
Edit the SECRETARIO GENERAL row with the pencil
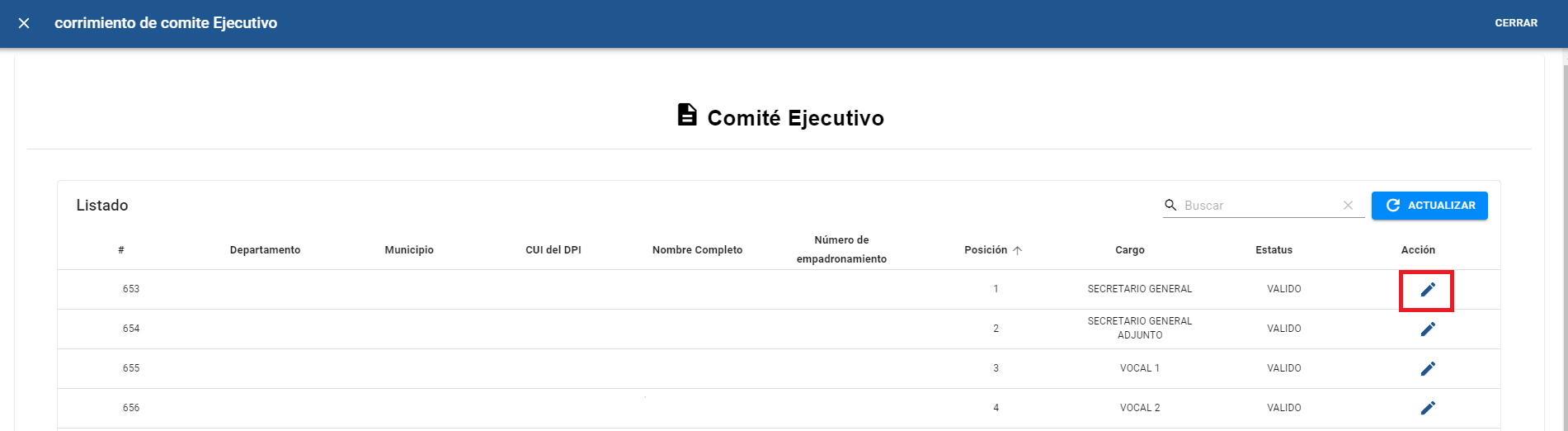[x=1428, y=290]
